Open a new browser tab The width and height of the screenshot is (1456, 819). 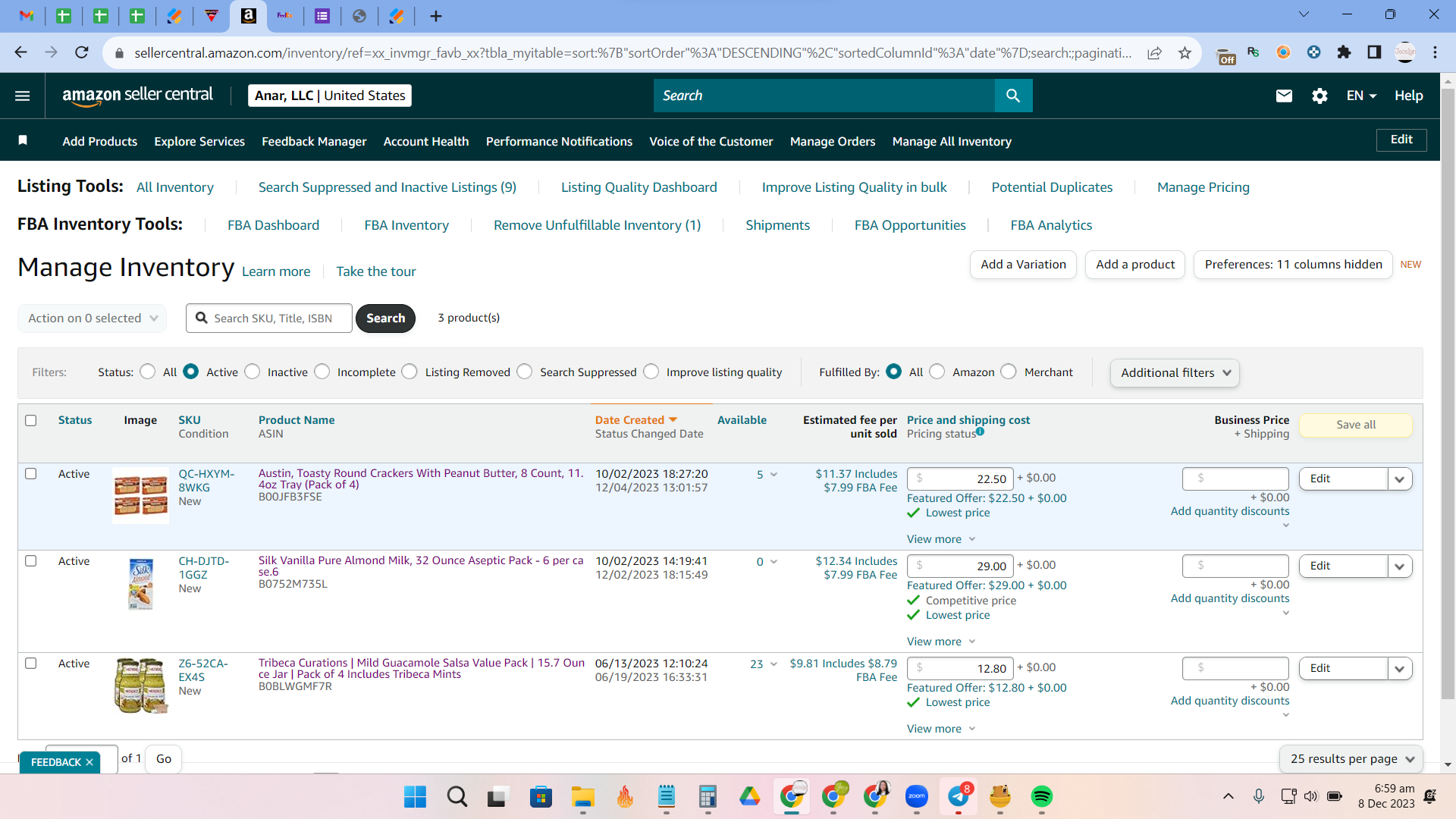pos(435,16)
